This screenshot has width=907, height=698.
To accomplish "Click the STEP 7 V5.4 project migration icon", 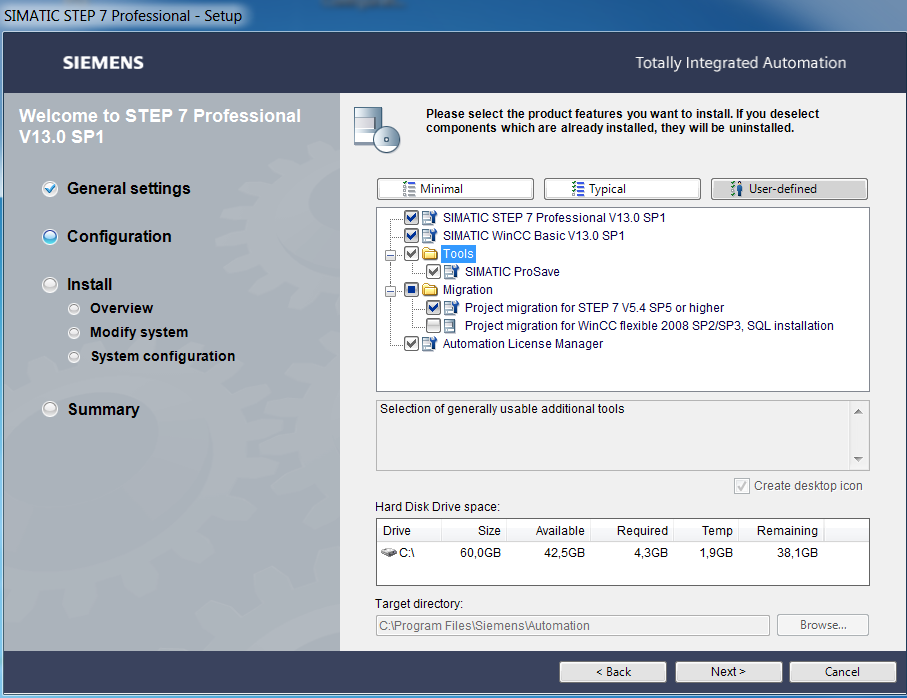I will pos(451,308).
